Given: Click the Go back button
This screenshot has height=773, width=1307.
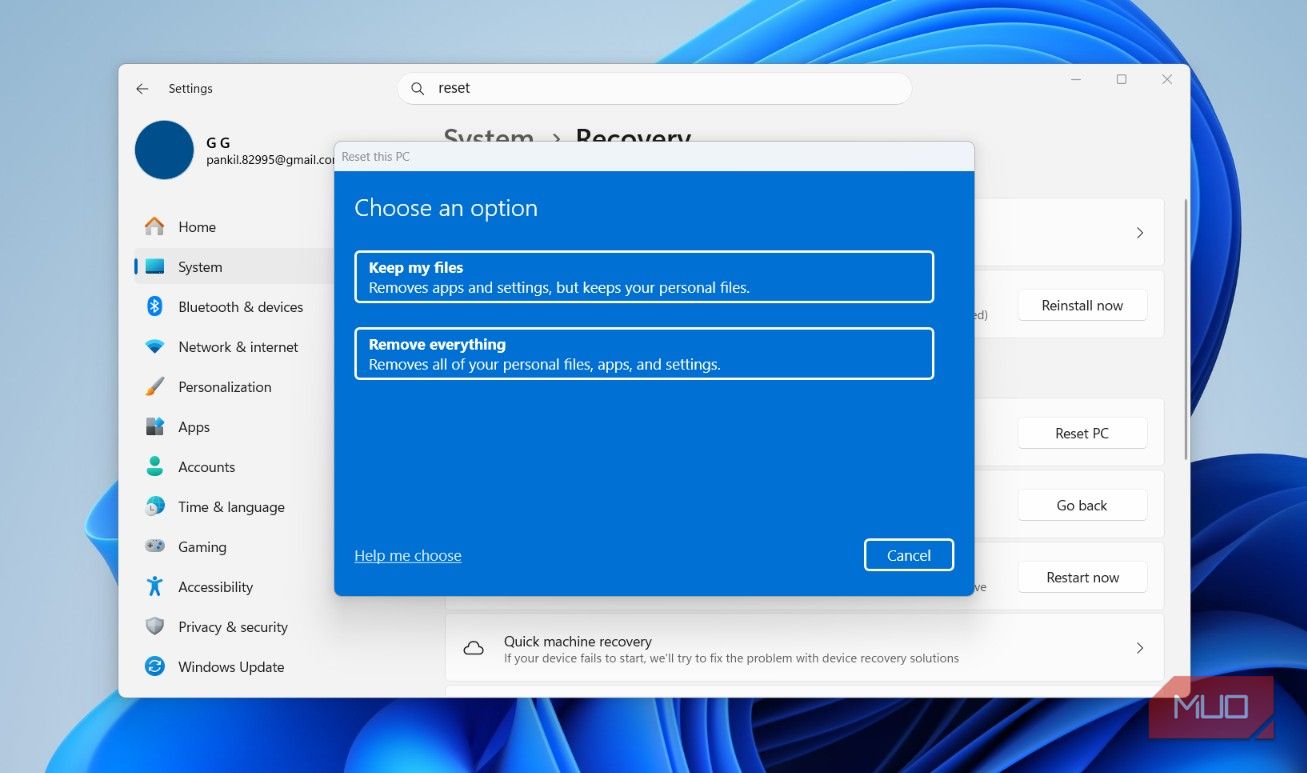Looking at the screenshot, I should pyautogui.click(x=1082, y=505).
